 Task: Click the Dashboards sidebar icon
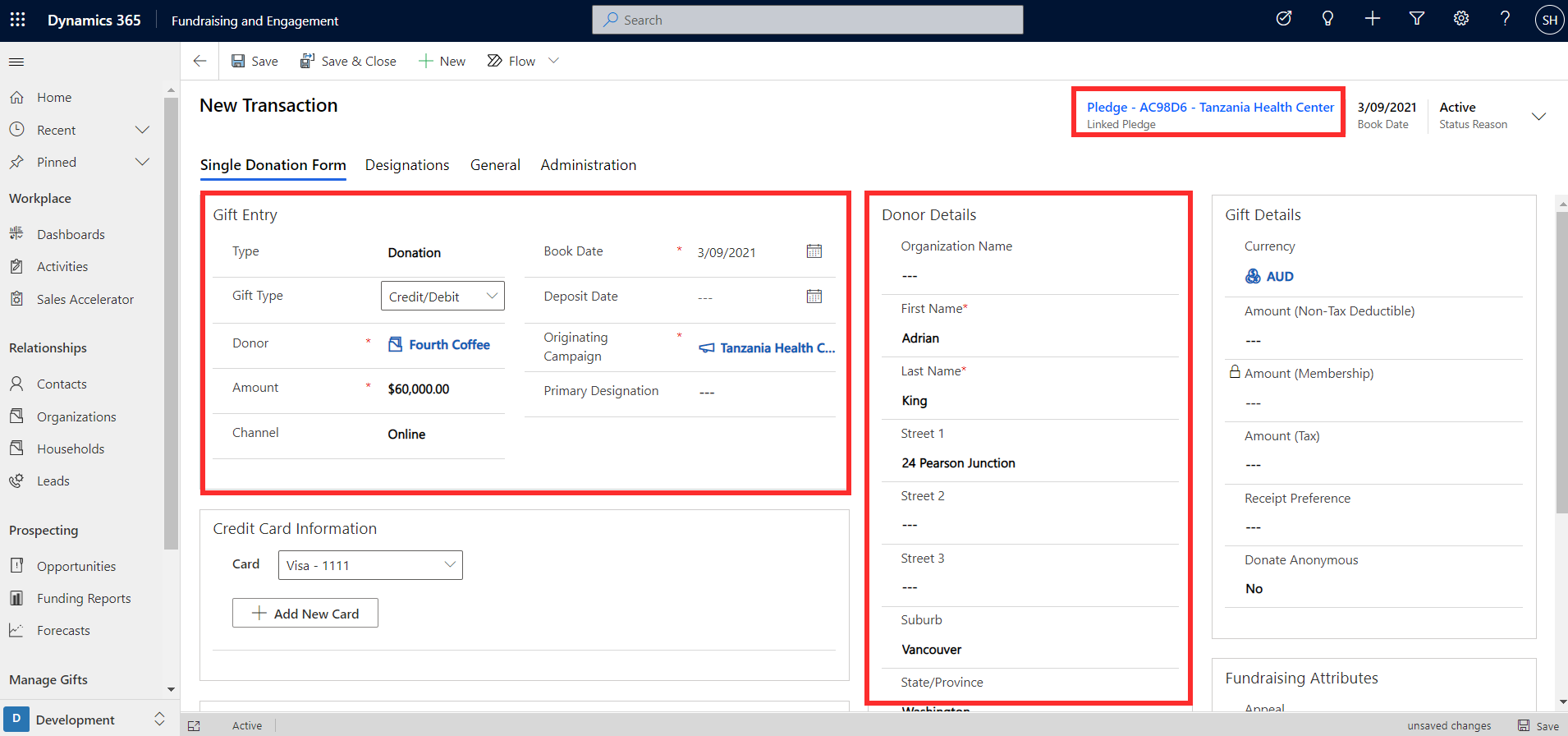(16, 234)
